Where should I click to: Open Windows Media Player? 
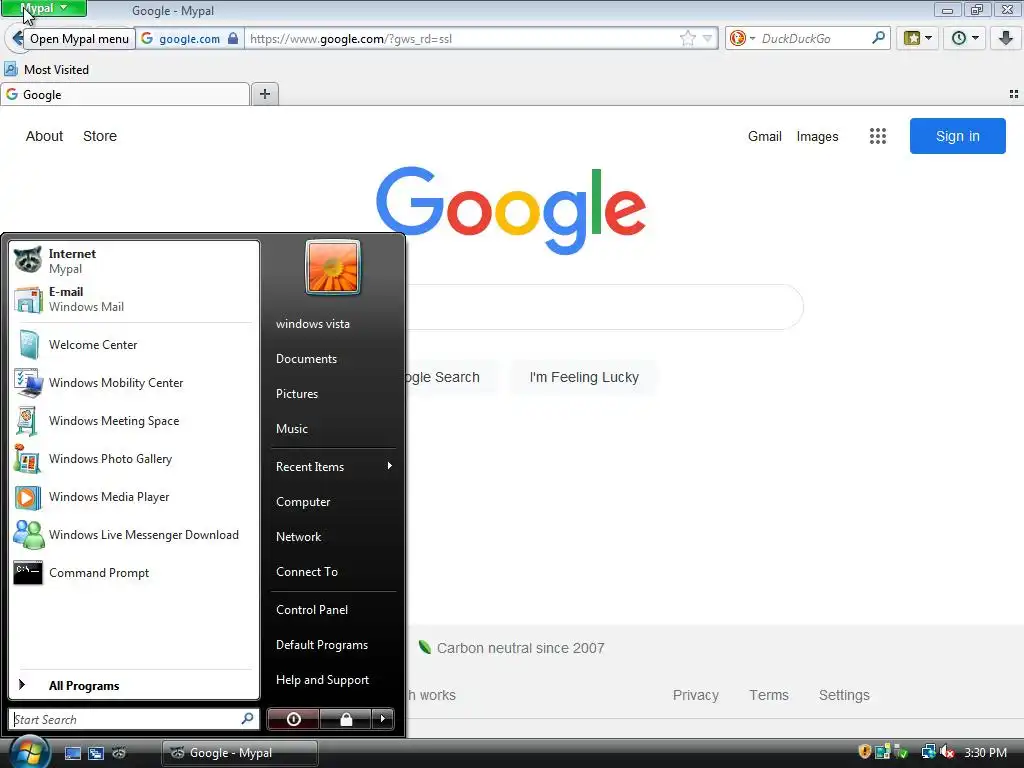click(x=133, y=497)
